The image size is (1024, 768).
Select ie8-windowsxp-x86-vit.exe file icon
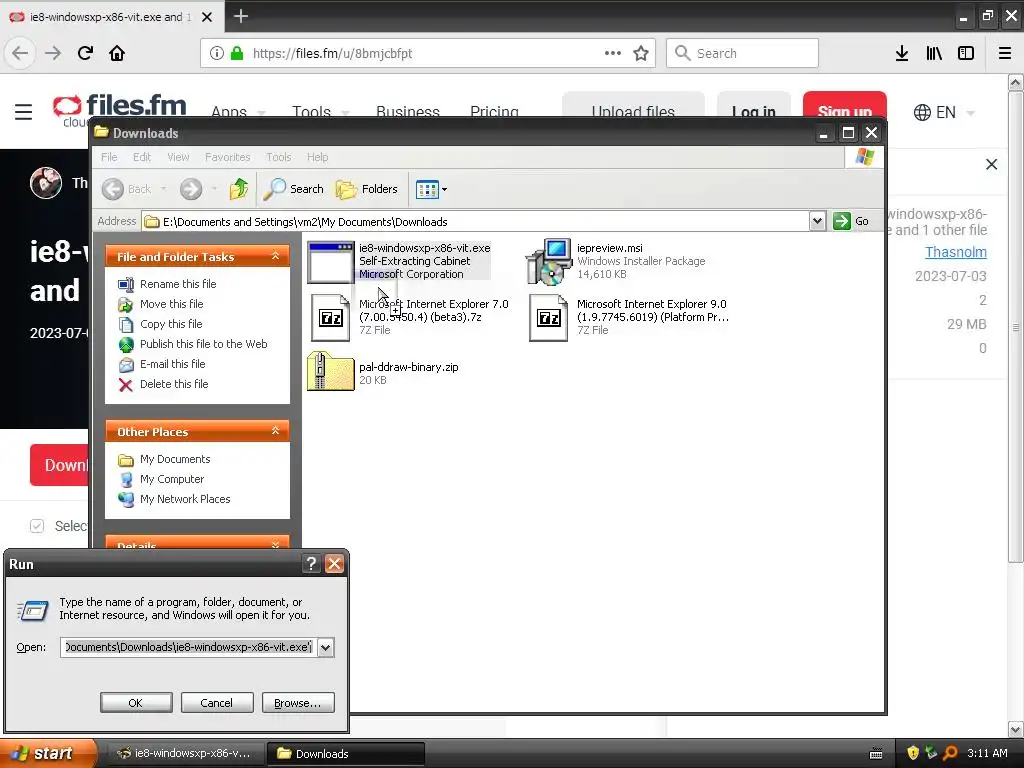point(330,262)
